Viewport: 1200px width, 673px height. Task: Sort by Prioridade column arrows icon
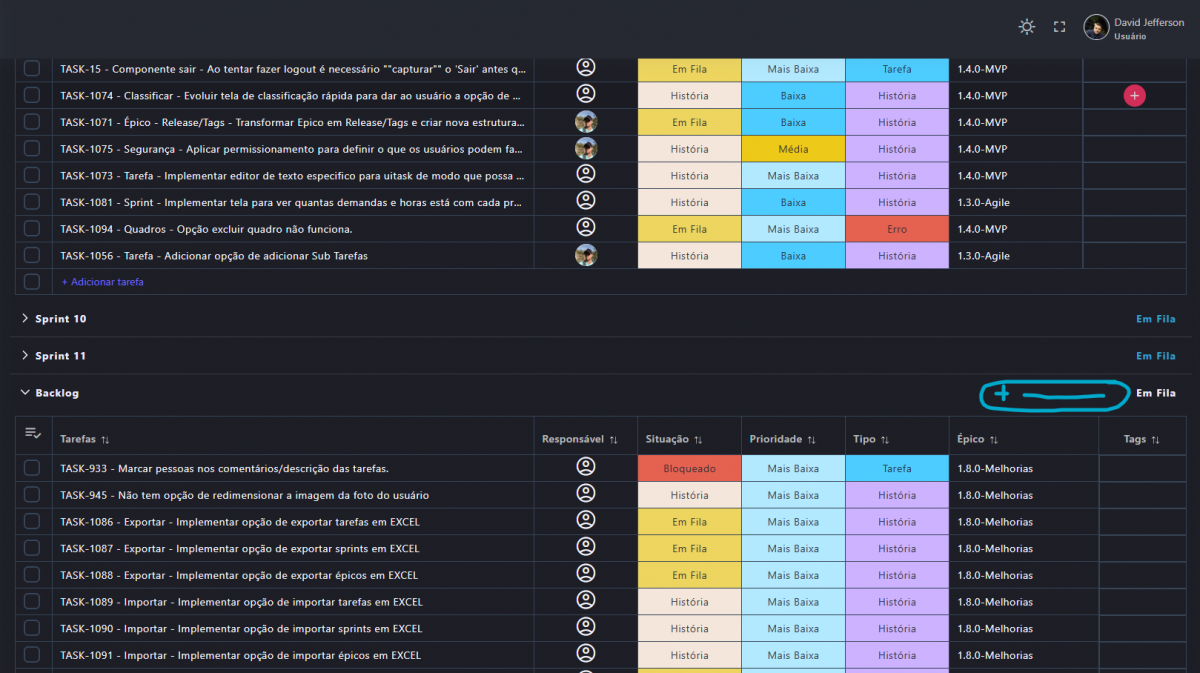pyautogui.click(x=811, y=440)
